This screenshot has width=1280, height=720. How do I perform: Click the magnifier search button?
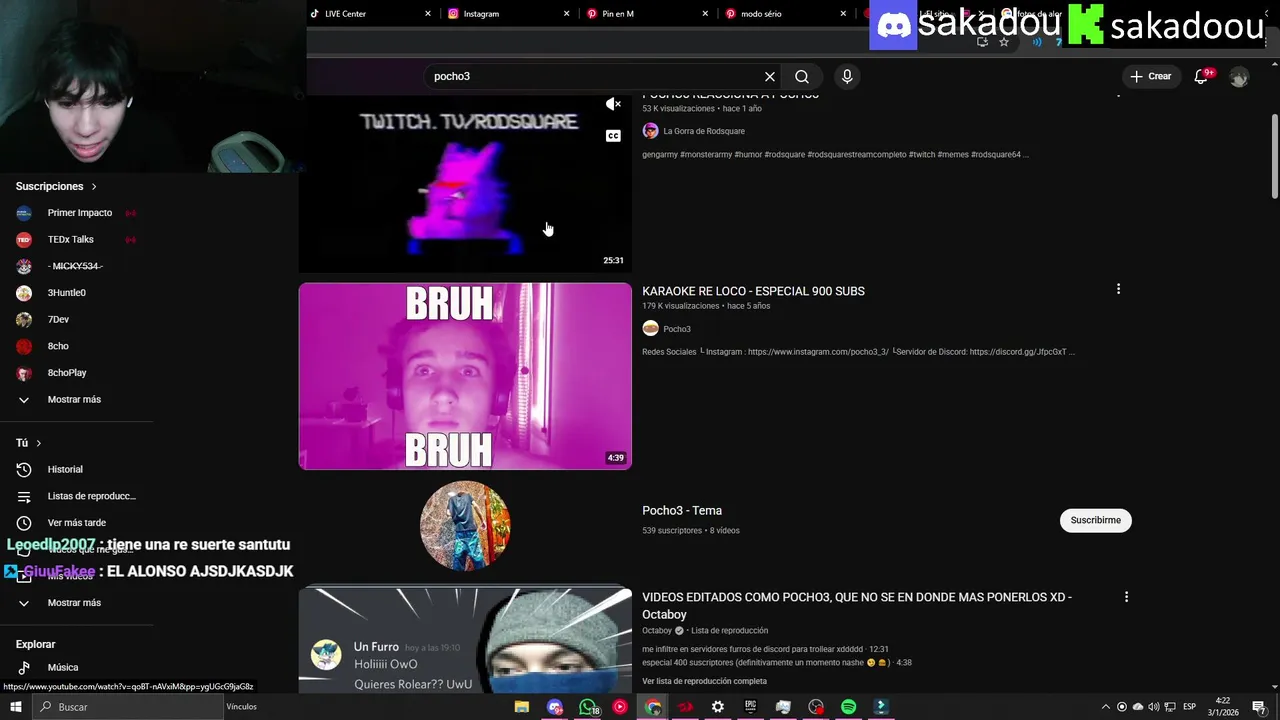point(802,76)
